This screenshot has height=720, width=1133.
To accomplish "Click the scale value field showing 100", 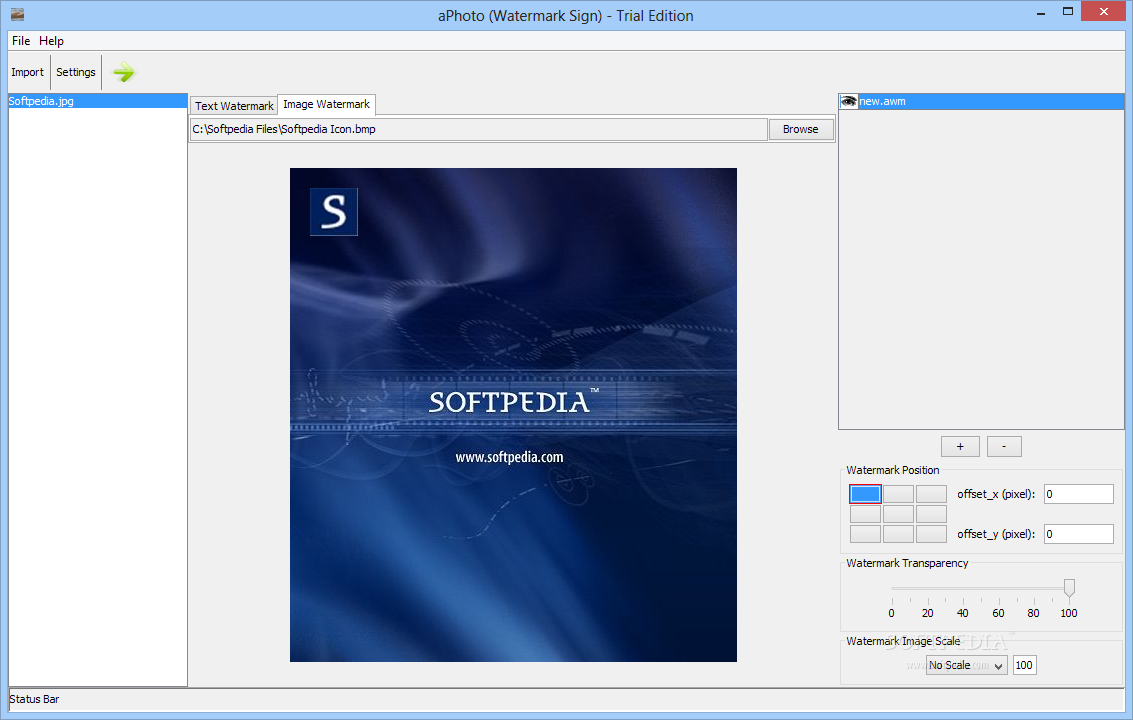I will click(1025, 665).
